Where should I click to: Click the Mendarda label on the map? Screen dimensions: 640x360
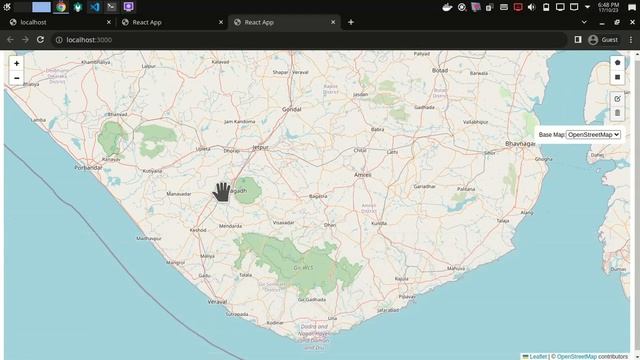[x=230, y=226]
